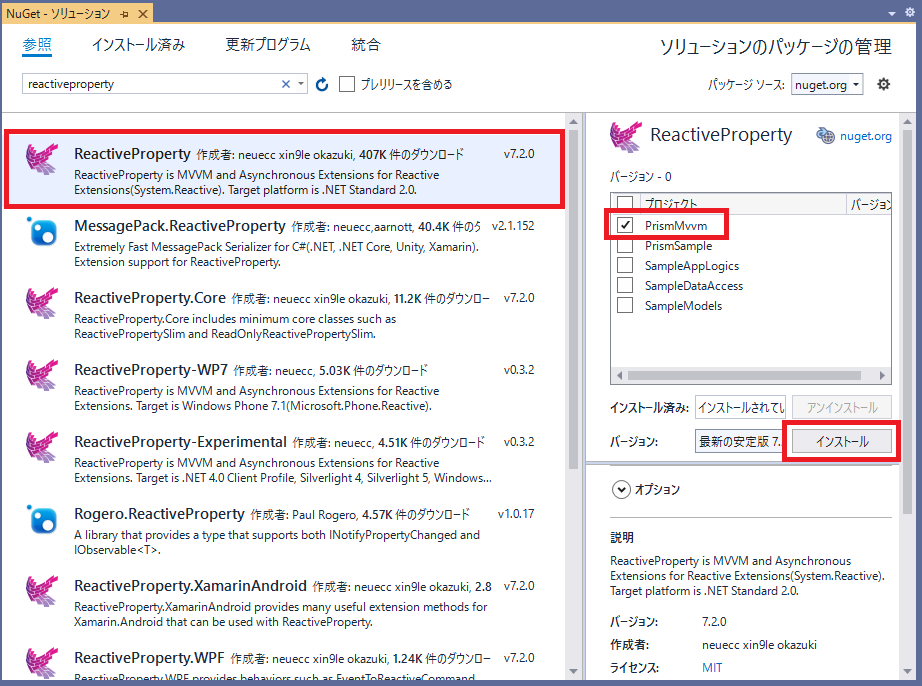922x686 pixels.
Task: Click the ReactiveProperty package logo in details pane
Action: (626, 136)
